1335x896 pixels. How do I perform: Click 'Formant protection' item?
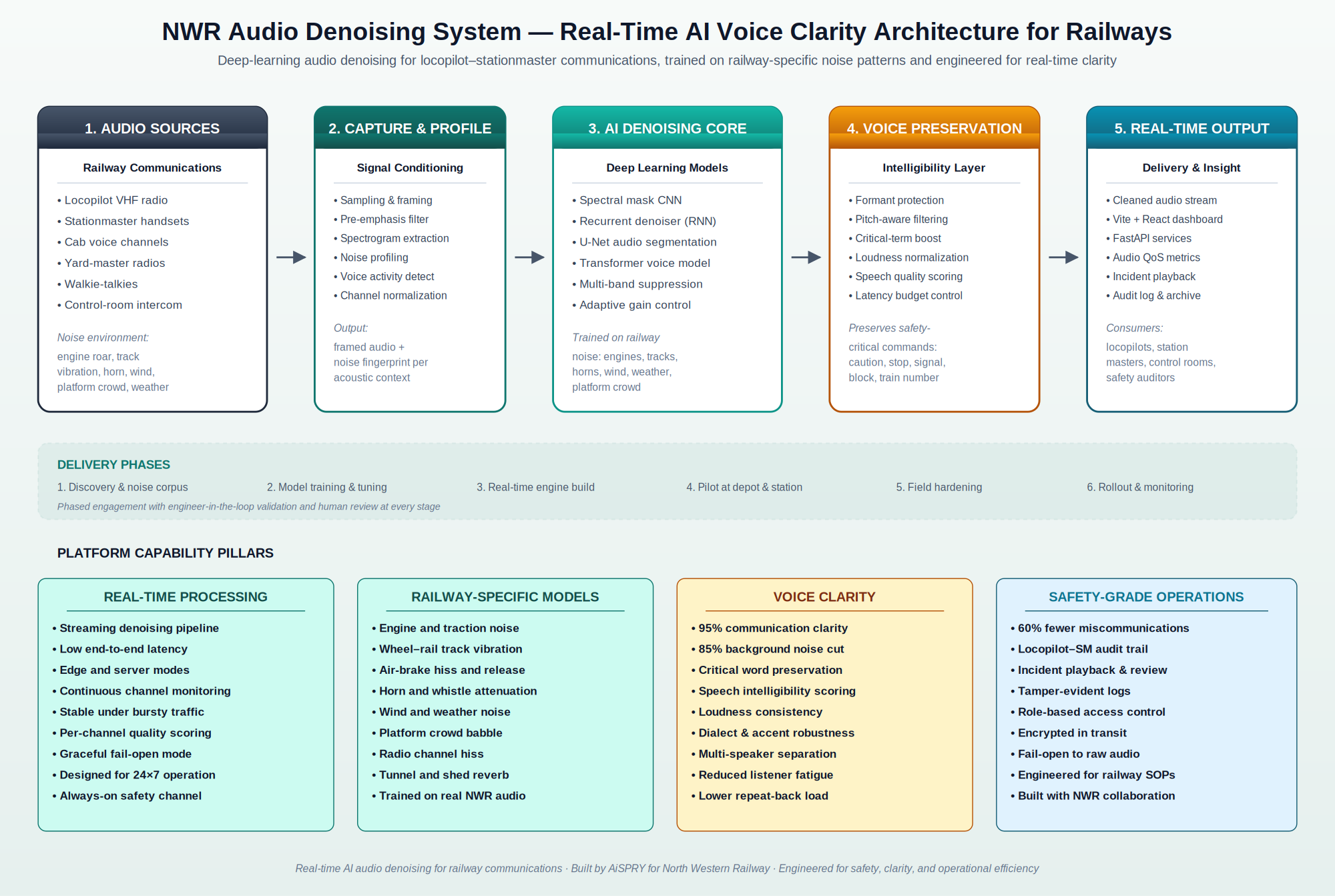tap(896, 200)
